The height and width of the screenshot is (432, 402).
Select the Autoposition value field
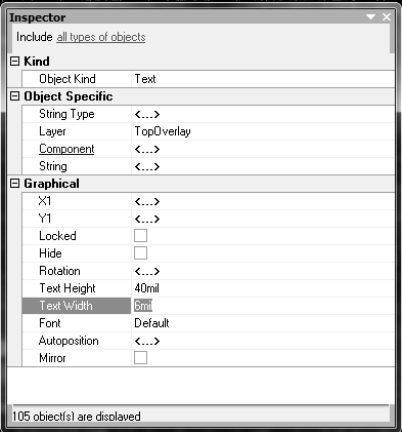tap(263, 341)
